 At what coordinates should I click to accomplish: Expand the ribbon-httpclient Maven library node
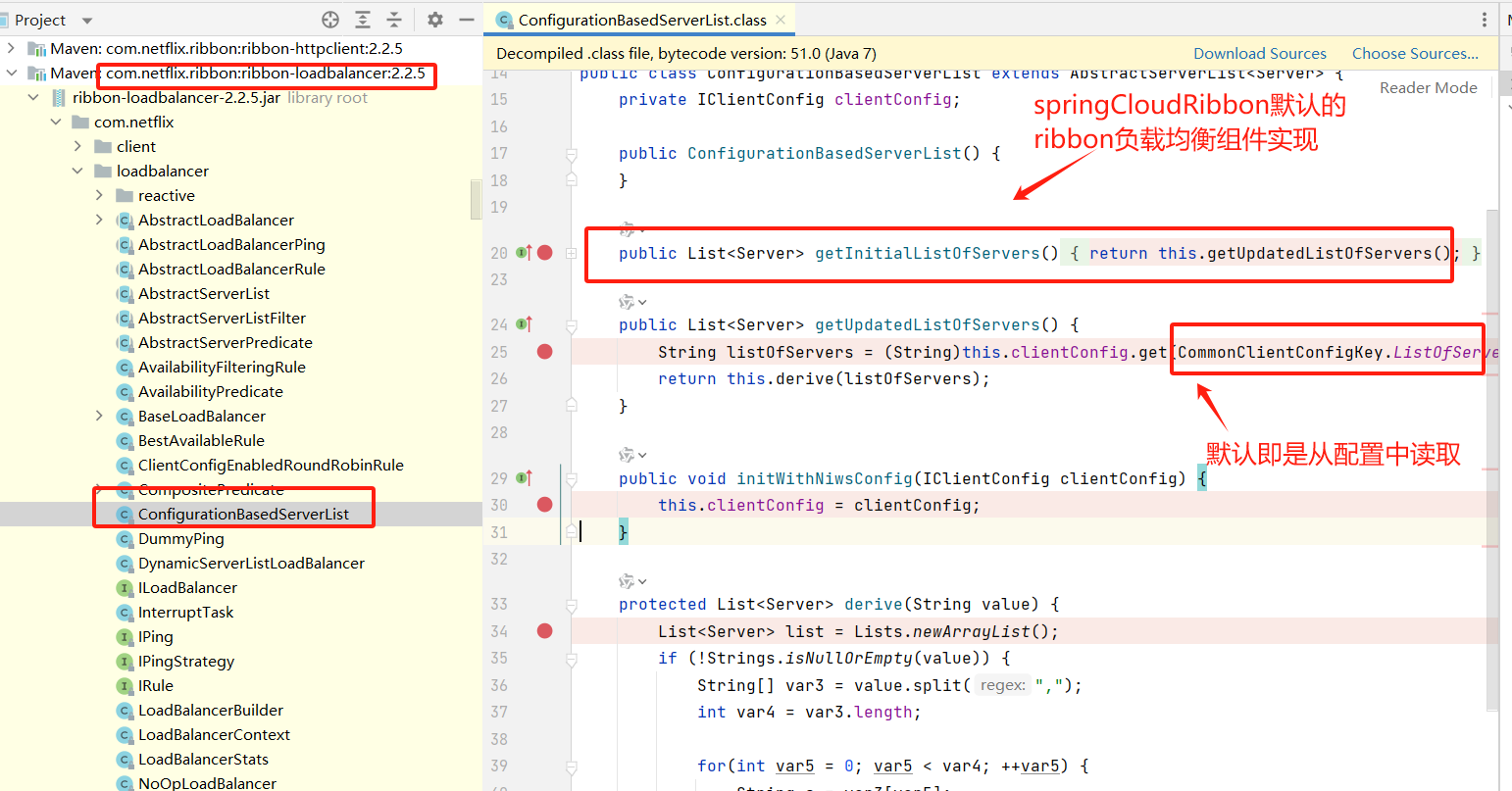pyautogui.click(x=11, y=48)
